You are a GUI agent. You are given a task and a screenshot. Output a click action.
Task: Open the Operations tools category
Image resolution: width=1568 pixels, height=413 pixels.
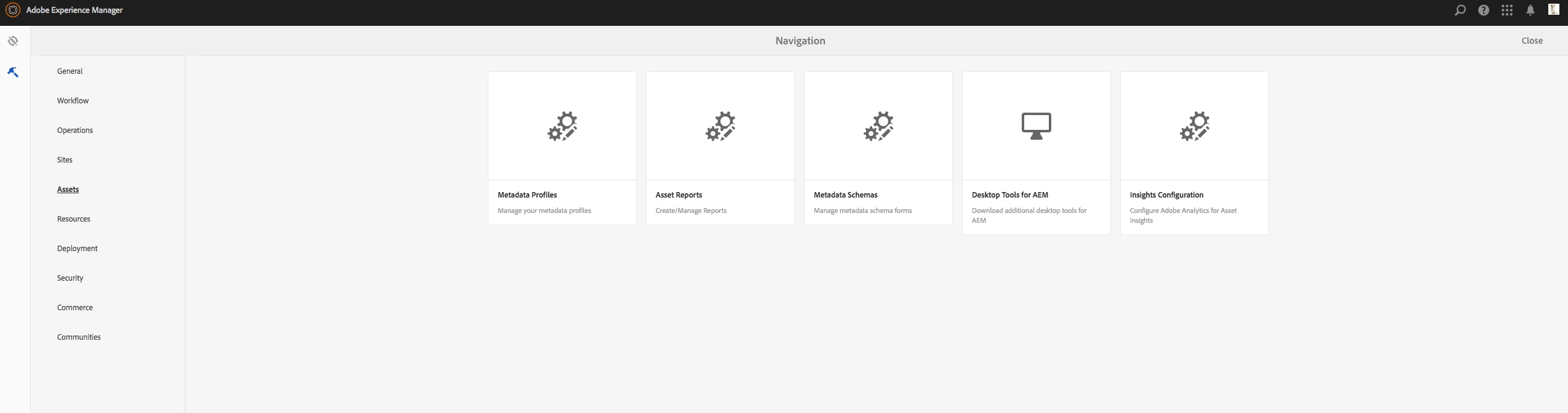[75, 130]
